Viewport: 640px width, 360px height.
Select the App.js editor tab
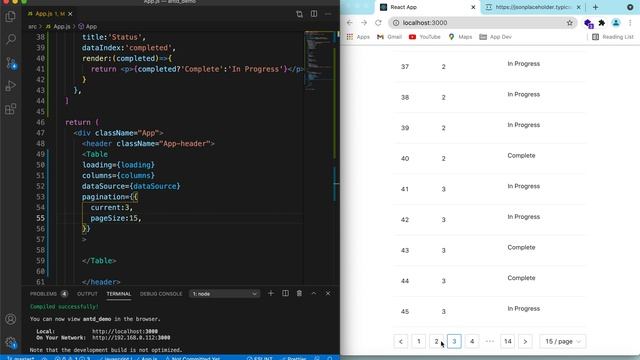click(x=50, y=14)
